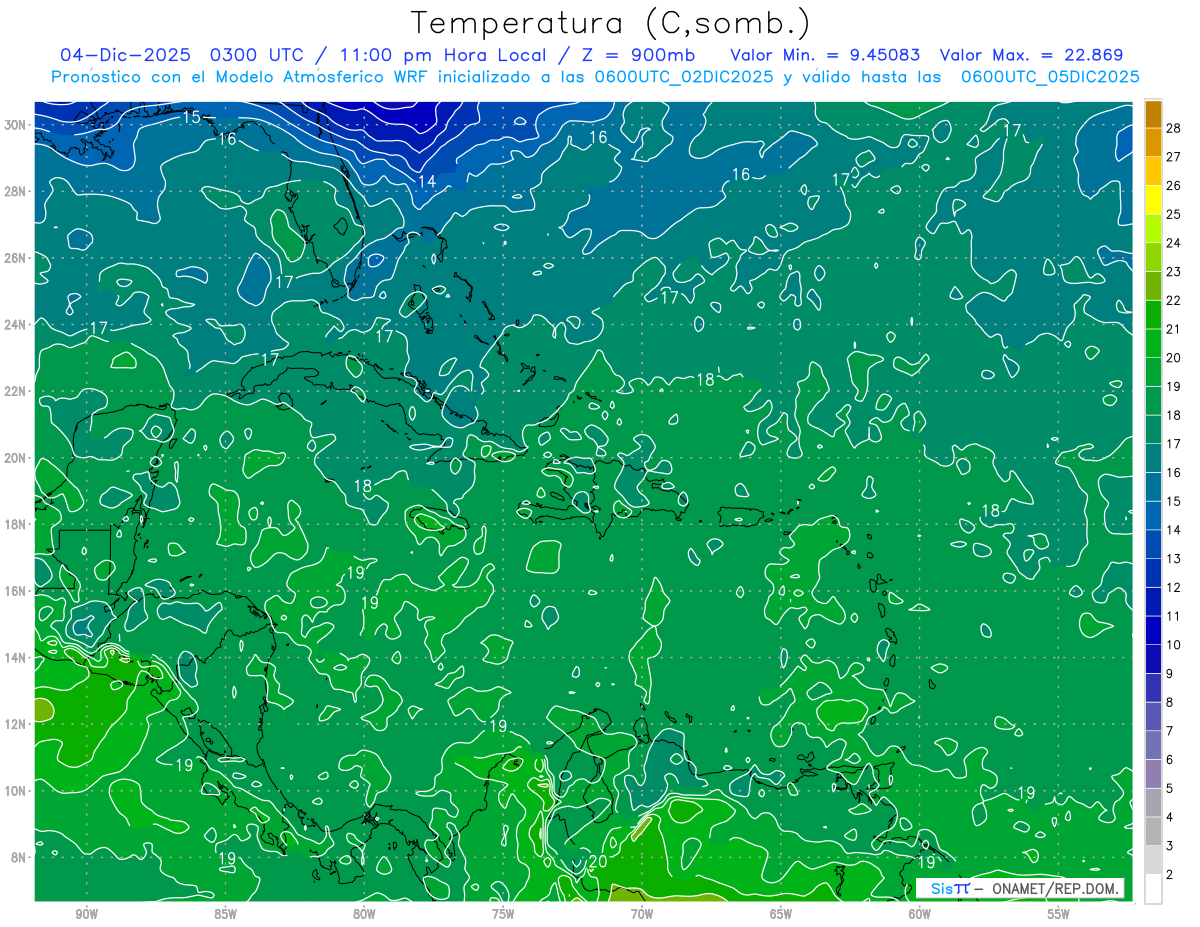Select the dark blue swatch between 10 and 11

[x=1154, y=631]
